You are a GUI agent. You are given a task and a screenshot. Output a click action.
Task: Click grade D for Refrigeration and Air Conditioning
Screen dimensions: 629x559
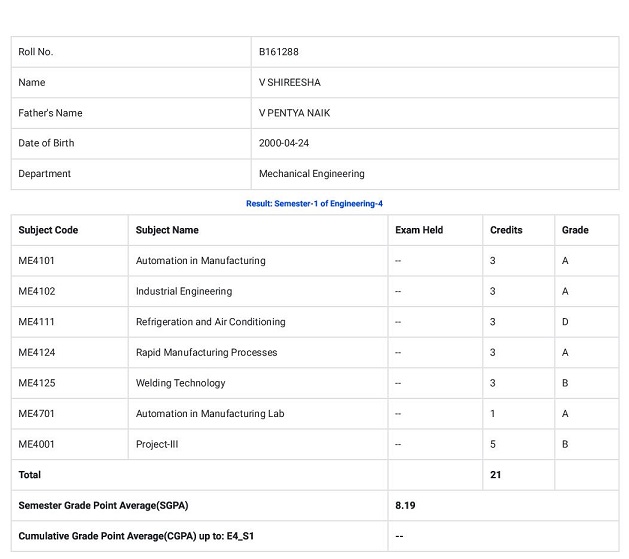(x=565, y=322)
